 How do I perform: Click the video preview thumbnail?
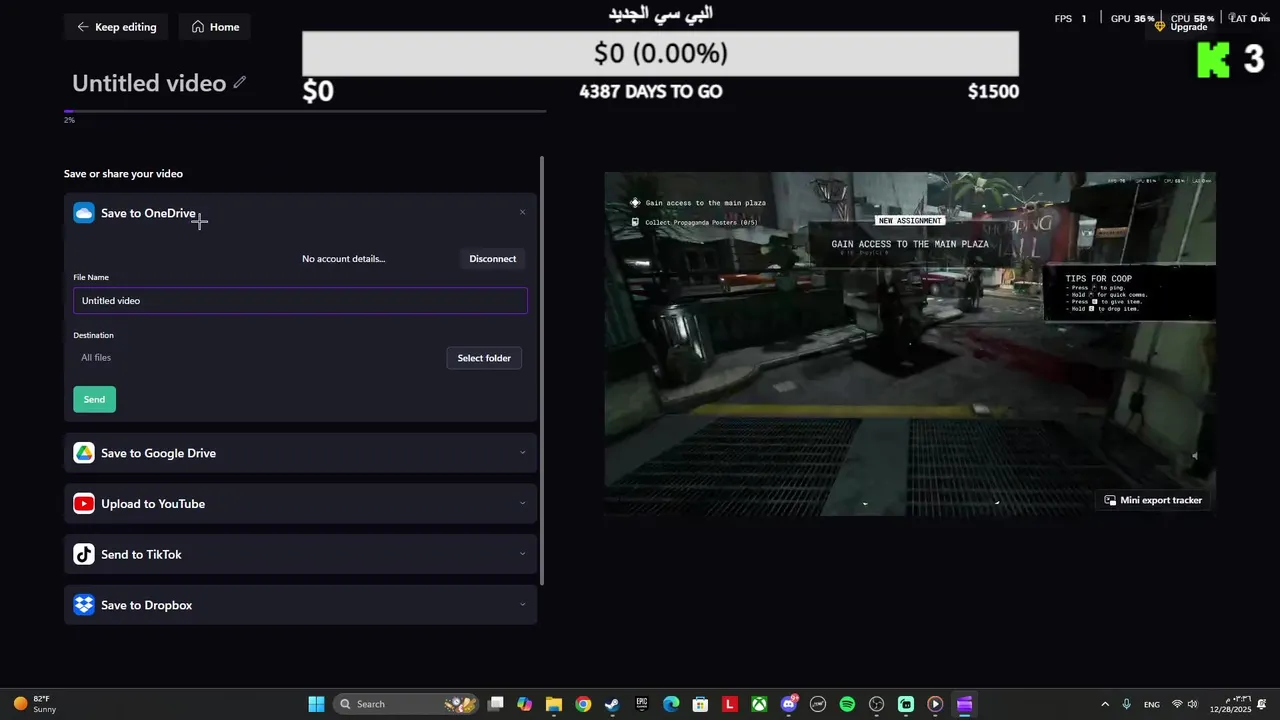[910, 344]
